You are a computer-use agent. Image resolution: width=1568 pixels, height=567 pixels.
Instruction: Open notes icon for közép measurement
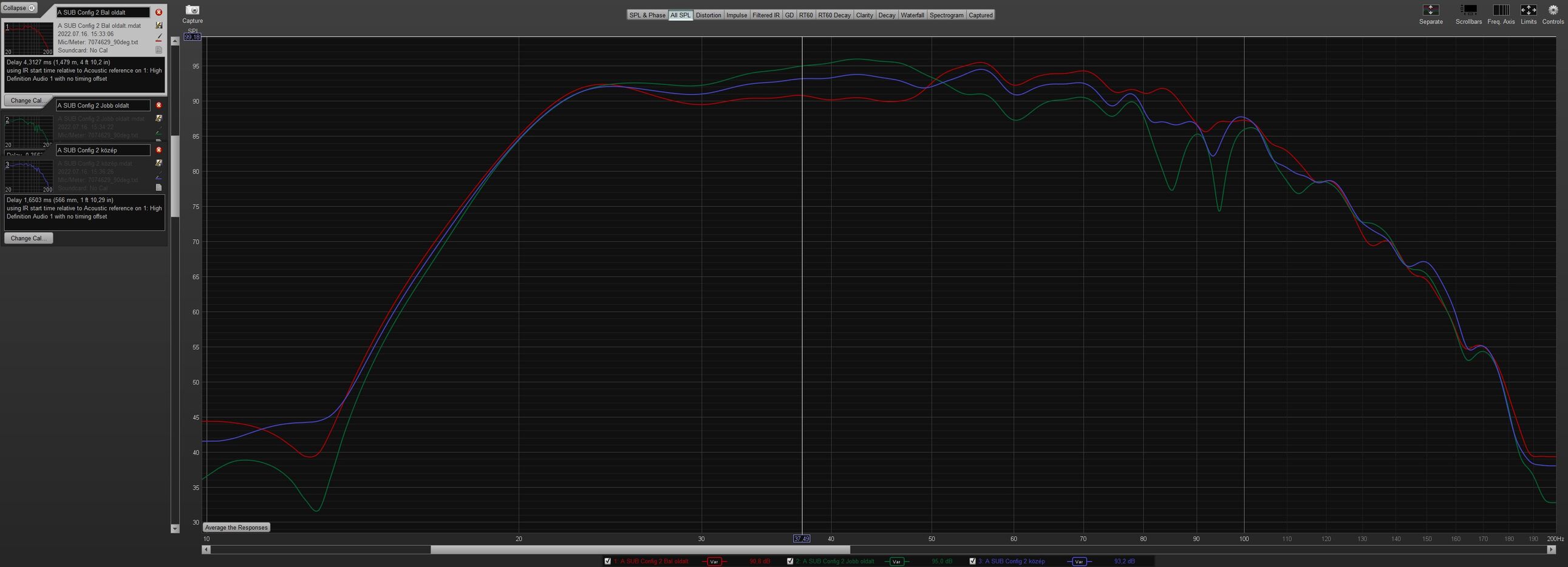coord(159,188)
